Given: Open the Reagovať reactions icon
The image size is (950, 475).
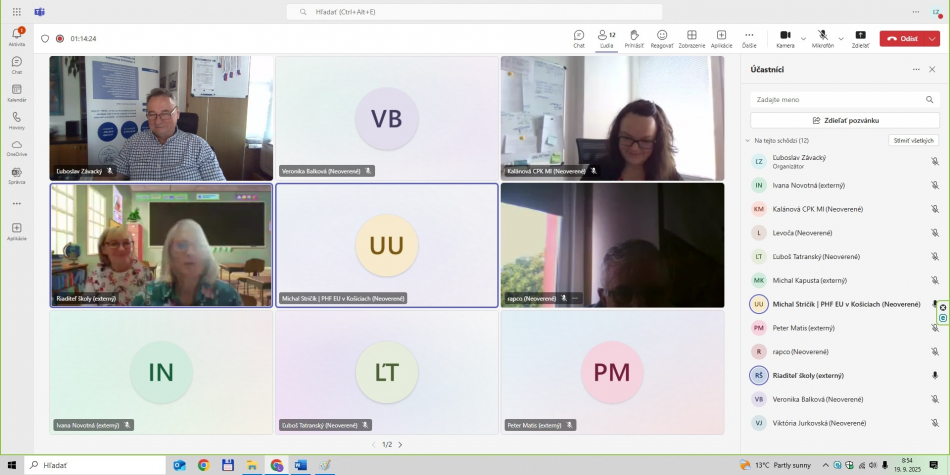Looking at the screenshot, I should point(662,38).
